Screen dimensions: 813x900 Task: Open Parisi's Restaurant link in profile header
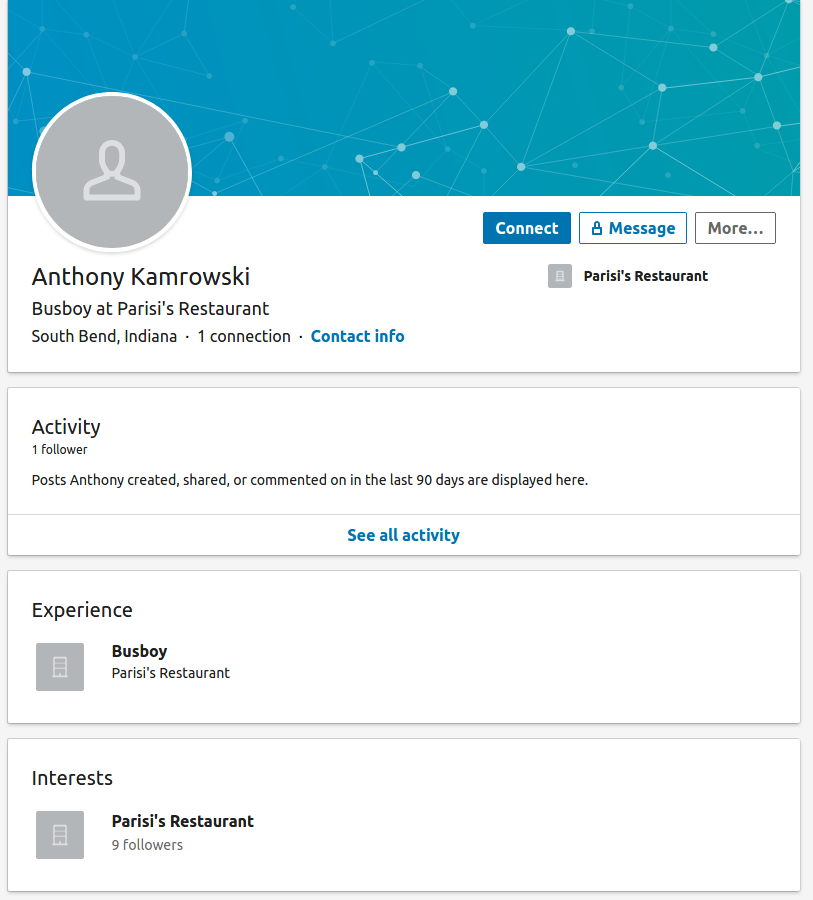pyautogui.click(x=646, y=276)
